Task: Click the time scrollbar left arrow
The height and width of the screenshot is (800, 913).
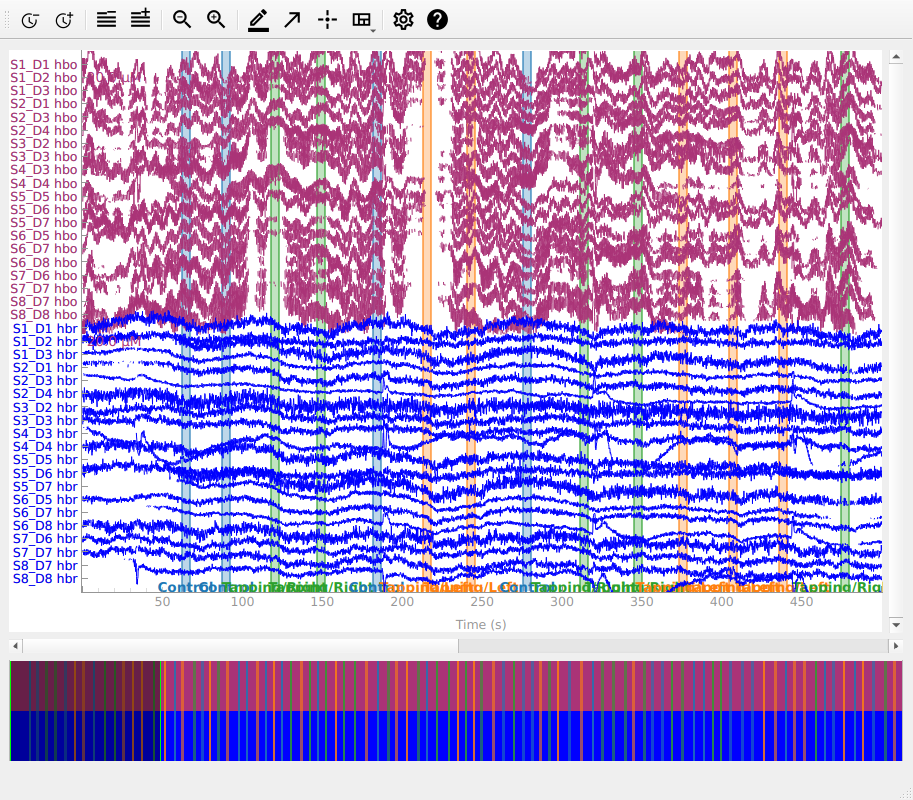Action: [15, 646]
